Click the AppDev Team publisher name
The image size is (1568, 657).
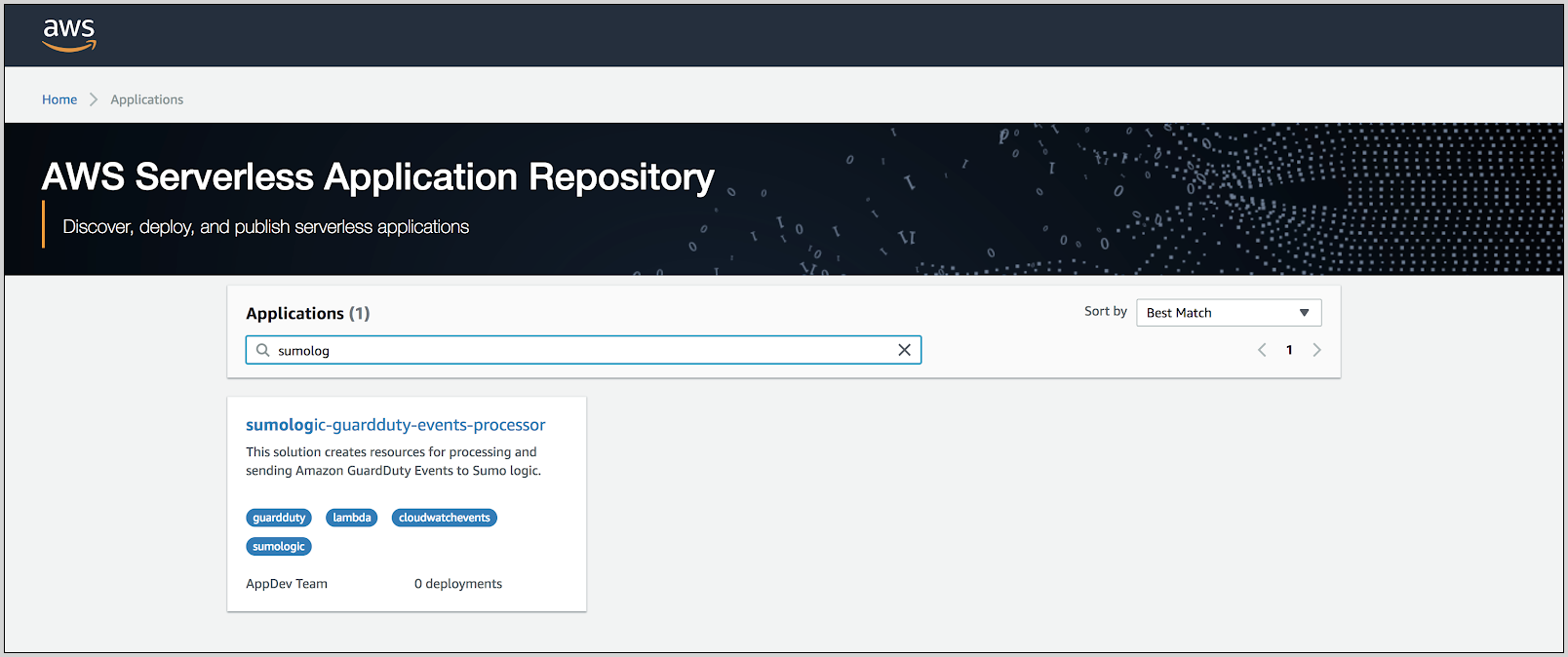click(x=287, y=584)
